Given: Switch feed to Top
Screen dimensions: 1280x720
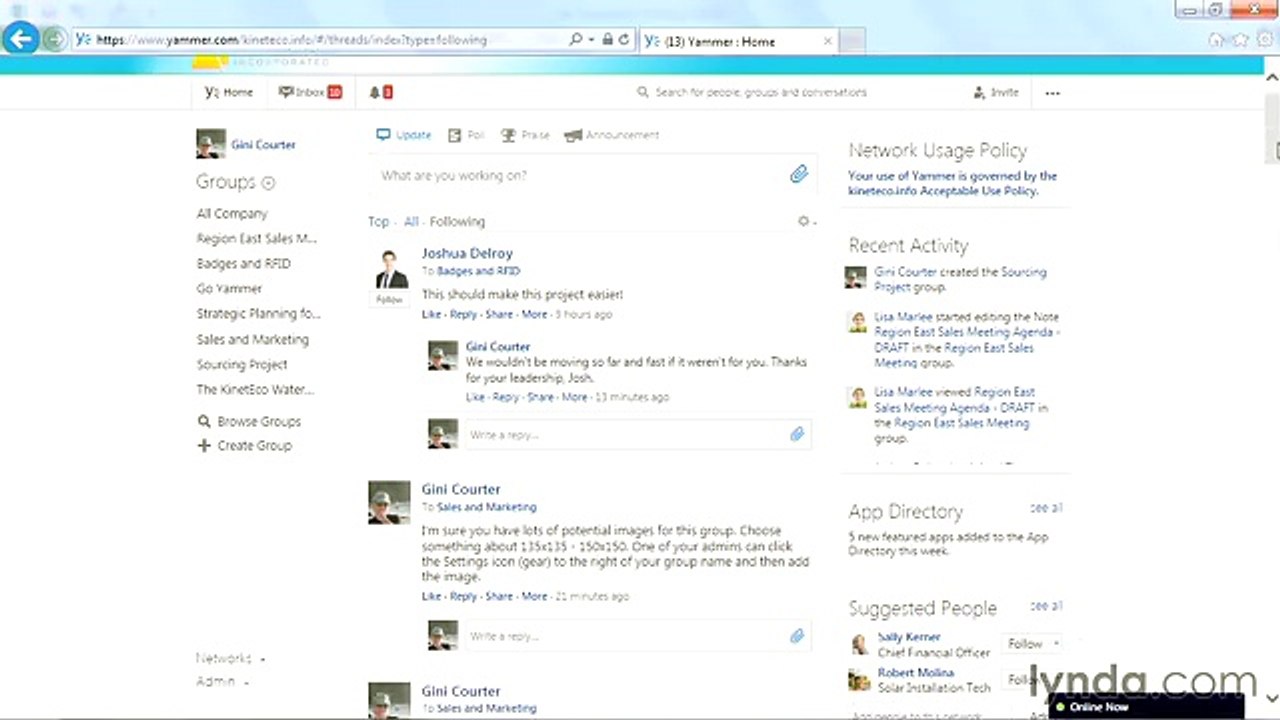Looking at the screenshot, I should coord(378,222).
